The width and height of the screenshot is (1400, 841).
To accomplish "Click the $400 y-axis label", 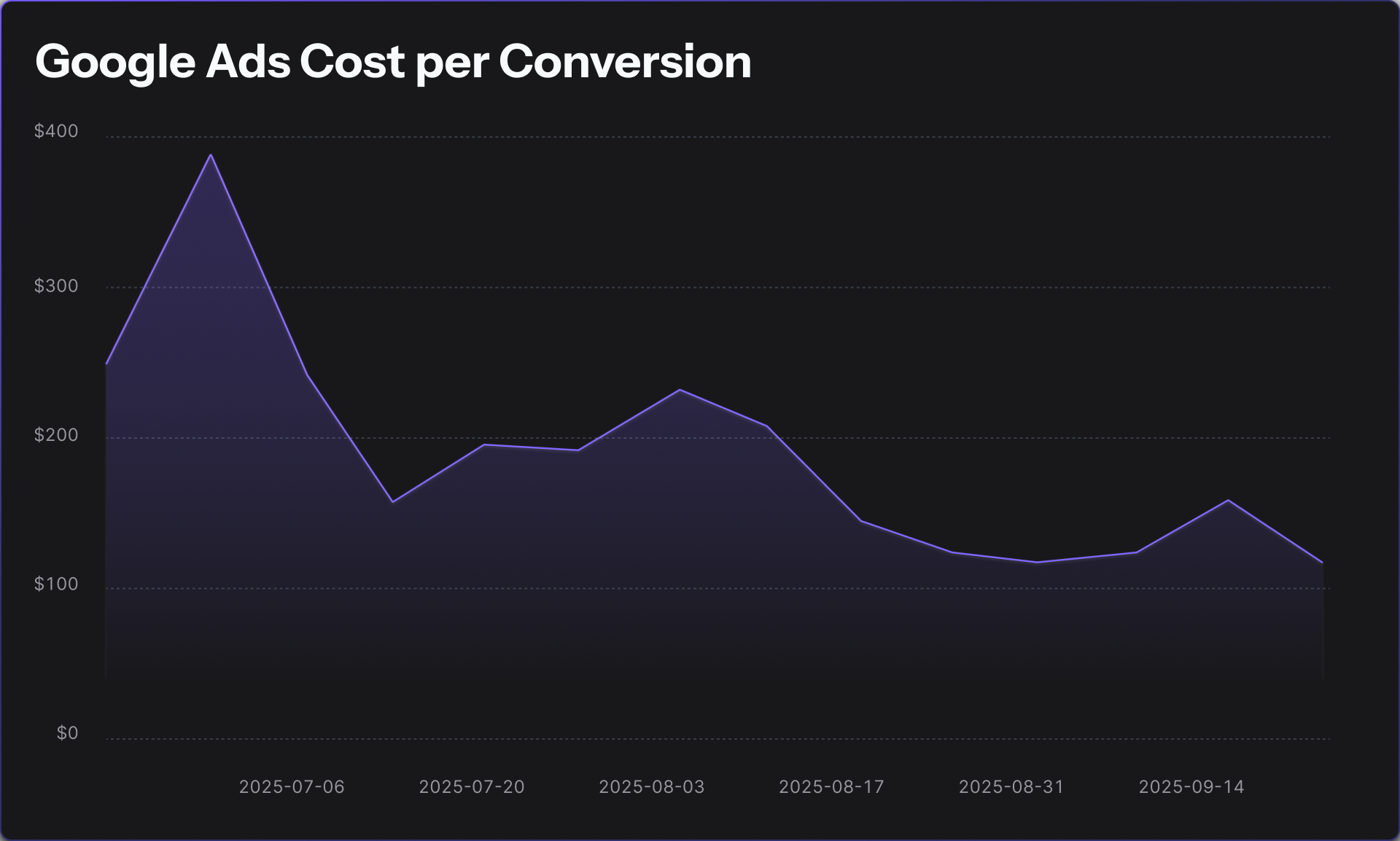I will tap(56, 131).
